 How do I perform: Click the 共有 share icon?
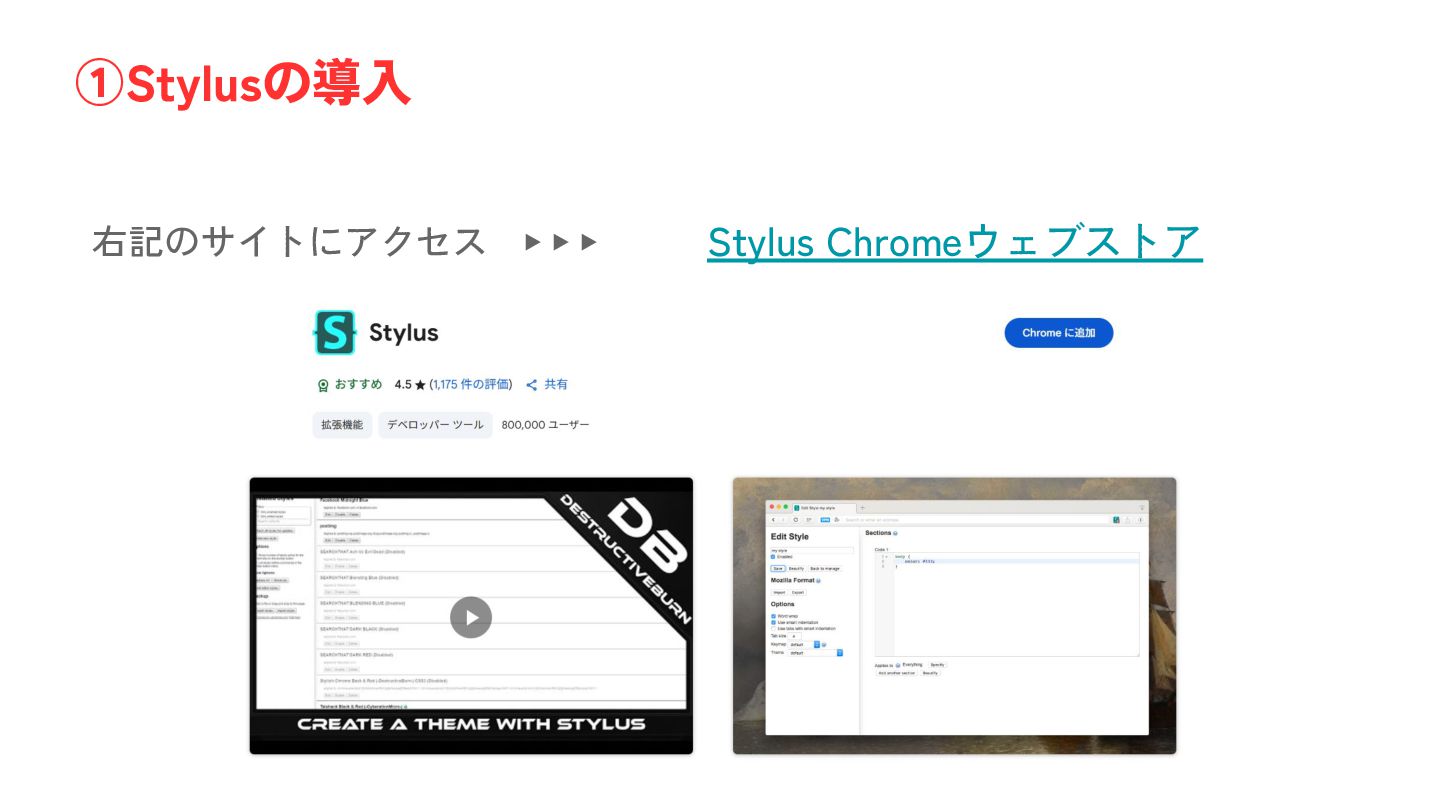coord(532,385)
